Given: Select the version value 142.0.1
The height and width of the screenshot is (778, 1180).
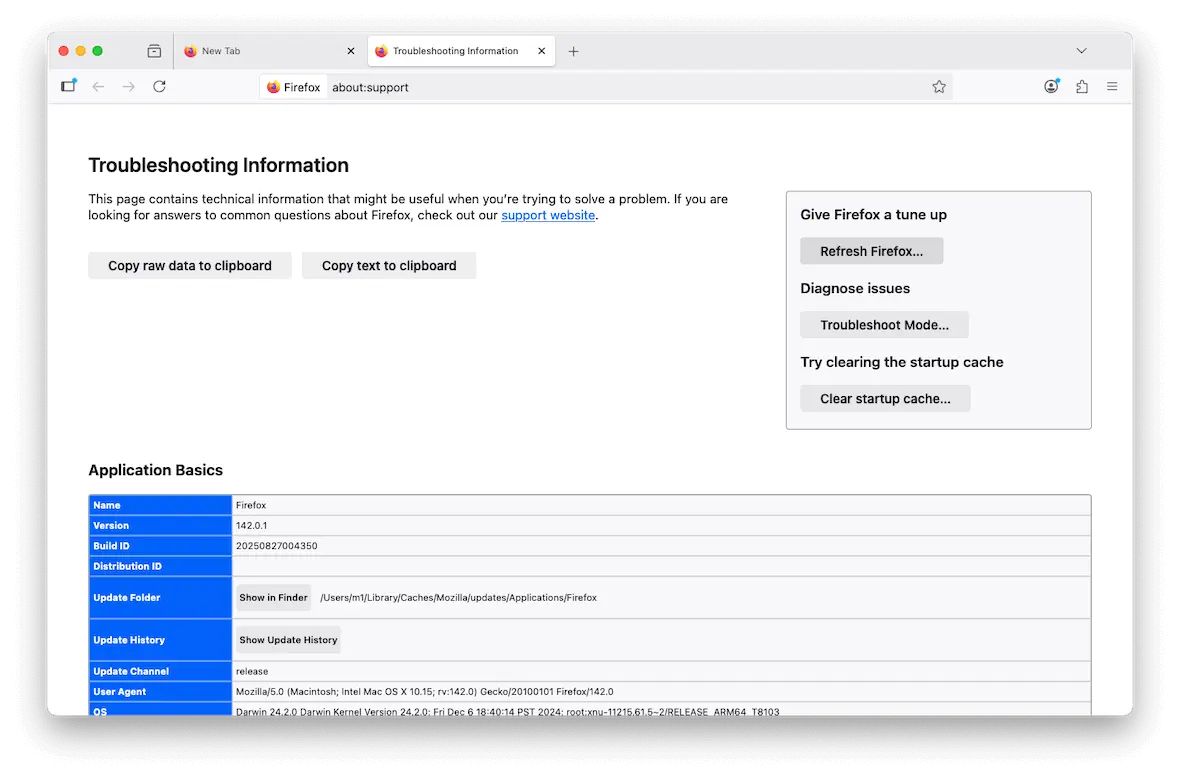Looking at the screenshot, I should click(x=251, y=525).
